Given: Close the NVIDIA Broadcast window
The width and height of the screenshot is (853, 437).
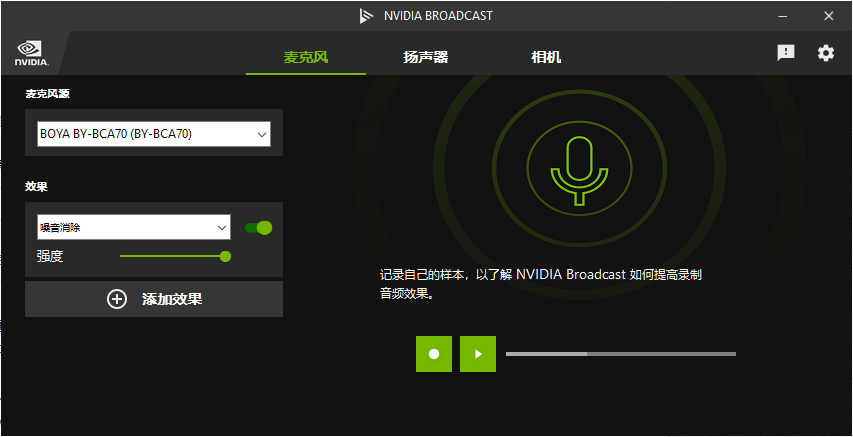Looking at the screenshot, I should point(829,16).
